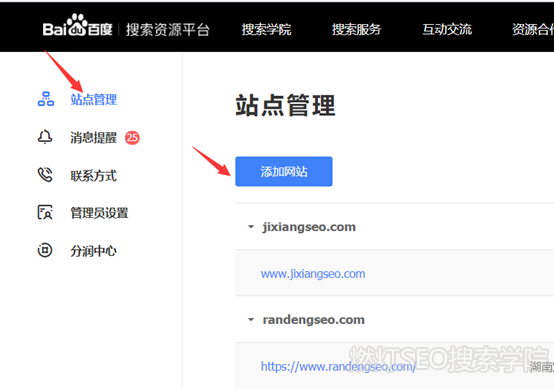Viewport: 554px width, 389px height.
Task: Click the Baidu logo
Action: (77, 25)
